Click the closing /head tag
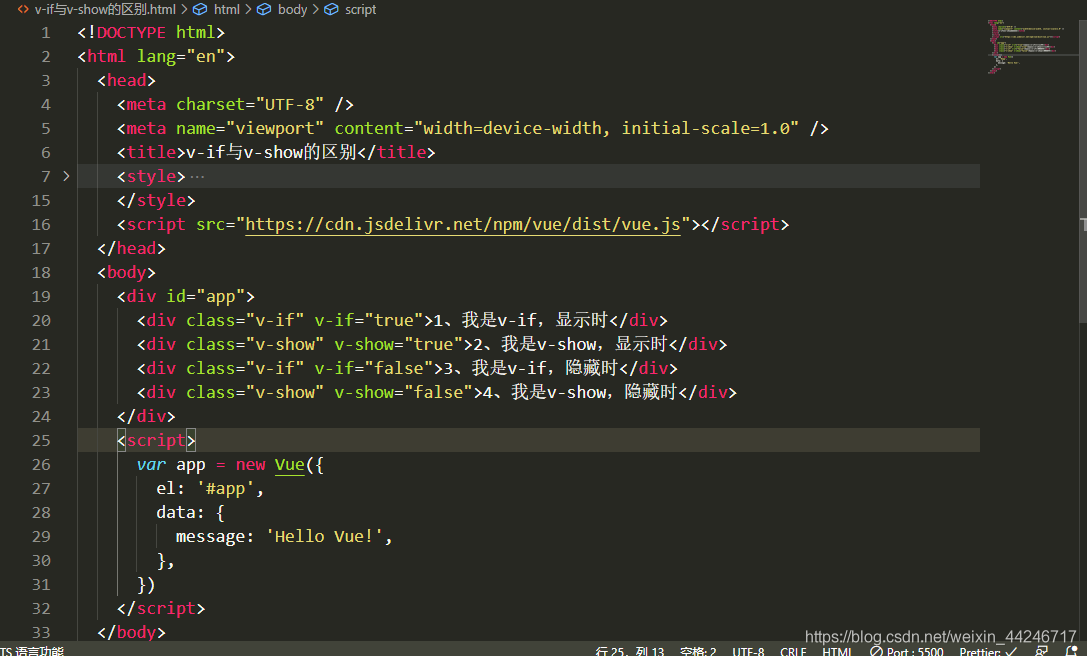1087x656 pixels. click(x=132, y=248)
